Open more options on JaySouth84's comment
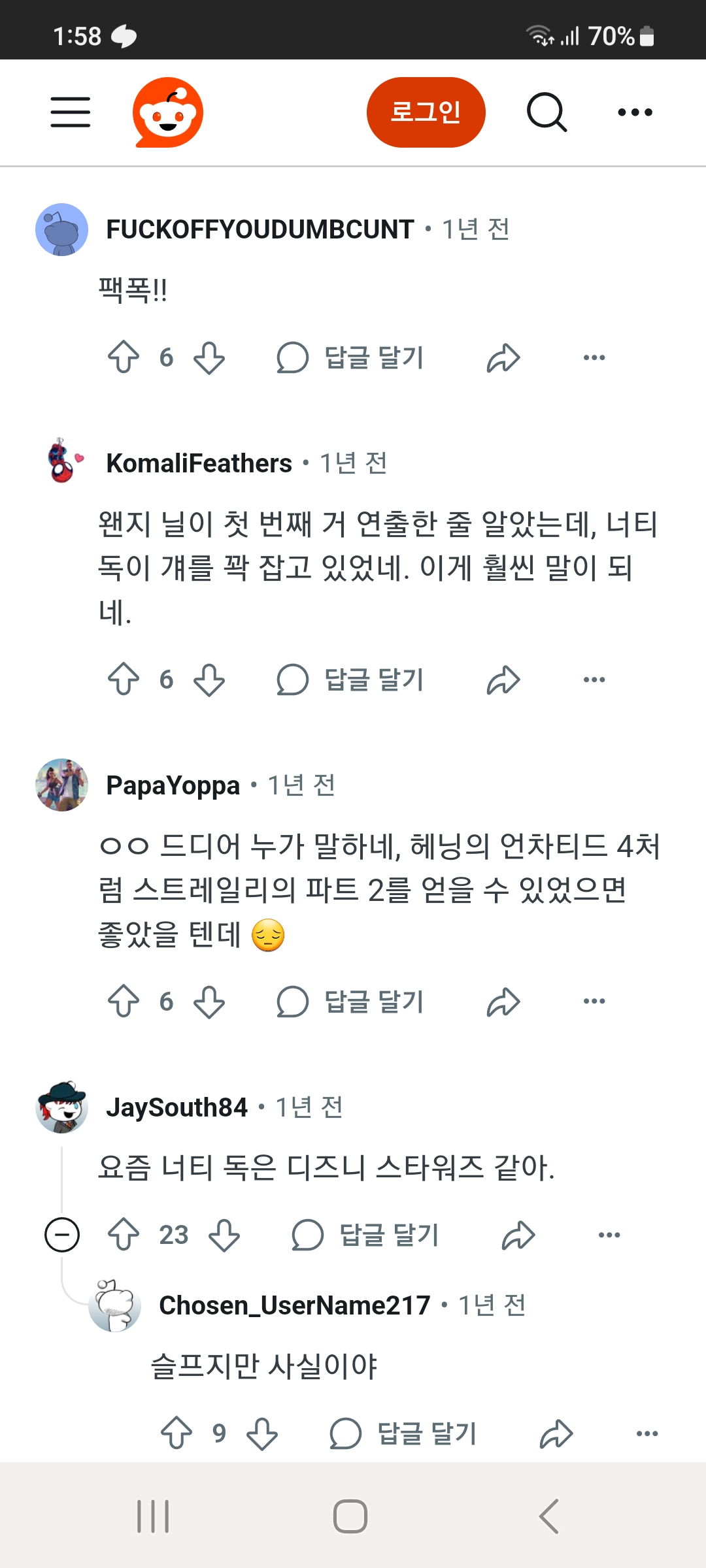706x1568 pixels. [609, 1235]
